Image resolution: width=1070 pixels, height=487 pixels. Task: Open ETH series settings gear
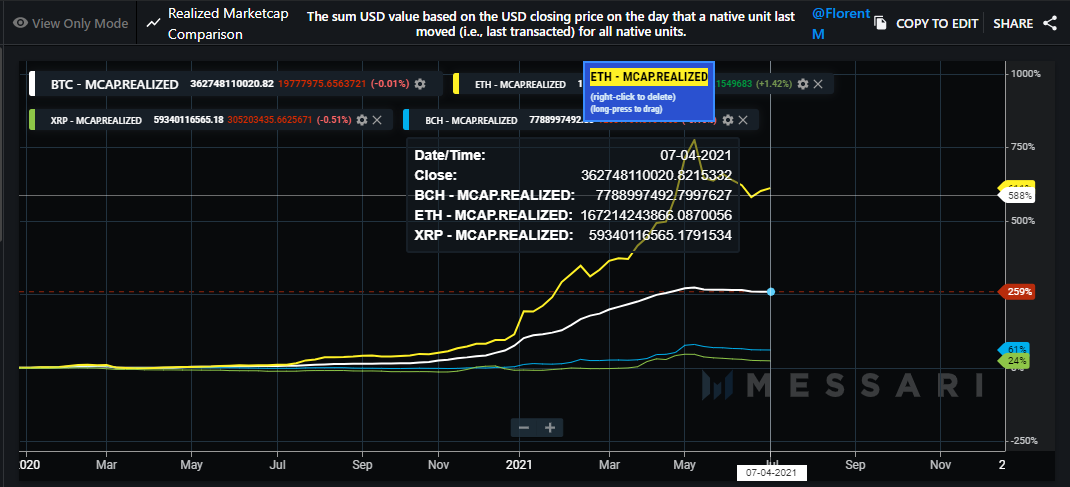803,84
